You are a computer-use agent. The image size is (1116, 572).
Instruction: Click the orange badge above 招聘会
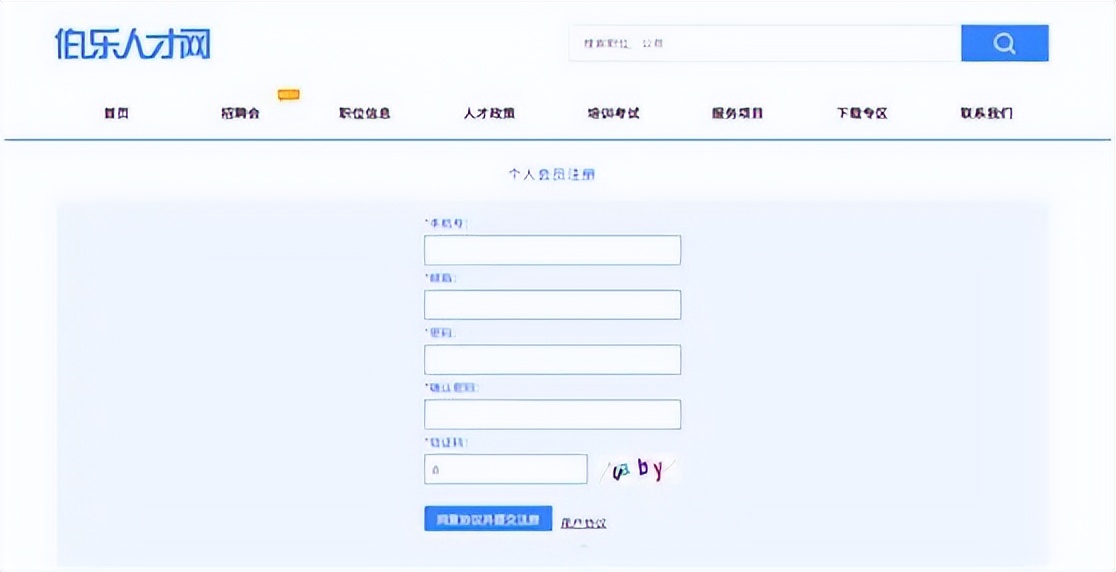click(x=288, y=95)
